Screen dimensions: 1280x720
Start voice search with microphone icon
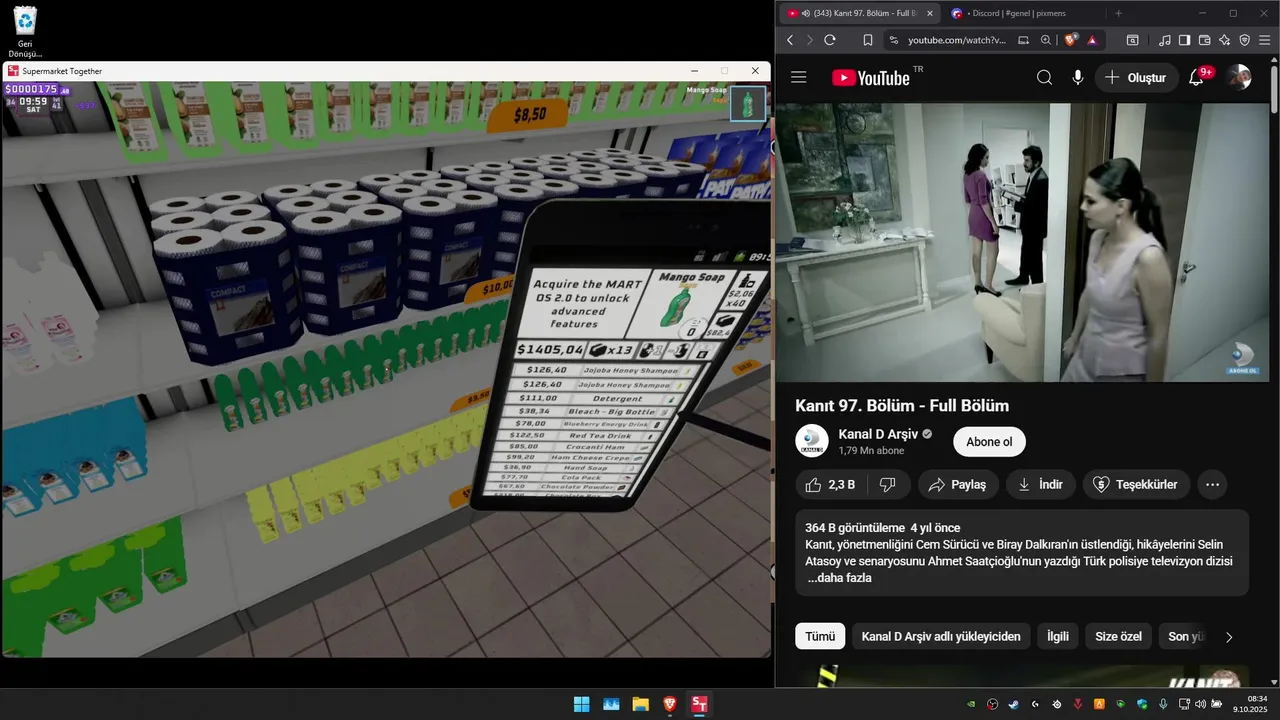1077,78
